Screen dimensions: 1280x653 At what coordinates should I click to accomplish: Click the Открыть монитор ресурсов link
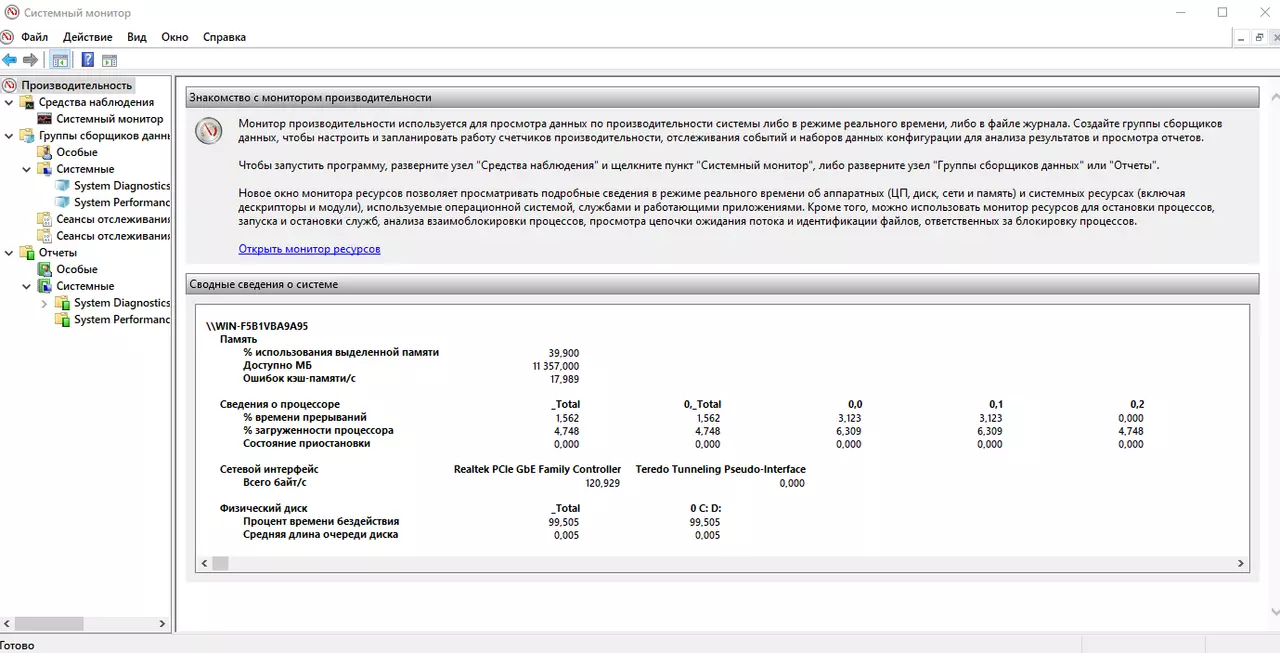[309, 249]
